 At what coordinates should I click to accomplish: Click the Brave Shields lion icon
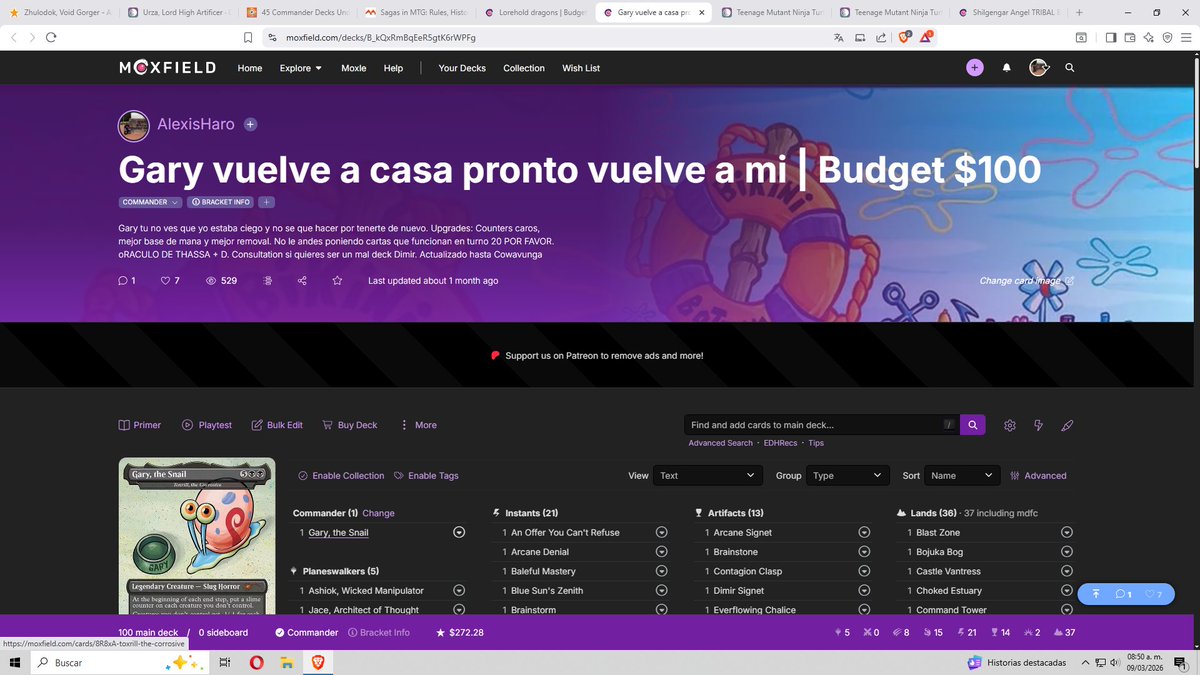tap(904, 36)
